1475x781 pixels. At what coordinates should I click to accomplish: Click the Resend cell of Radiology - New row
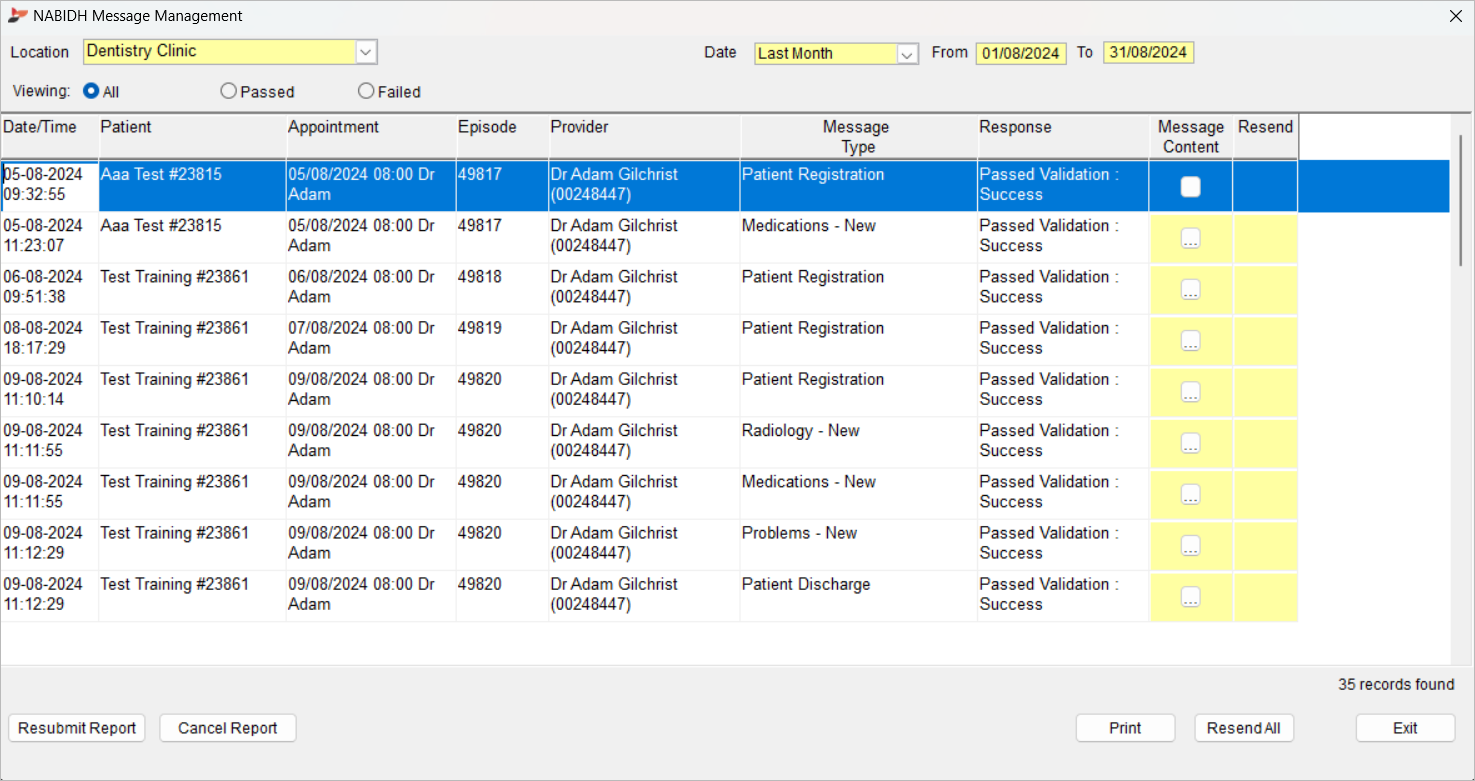tap(1265, 443)
